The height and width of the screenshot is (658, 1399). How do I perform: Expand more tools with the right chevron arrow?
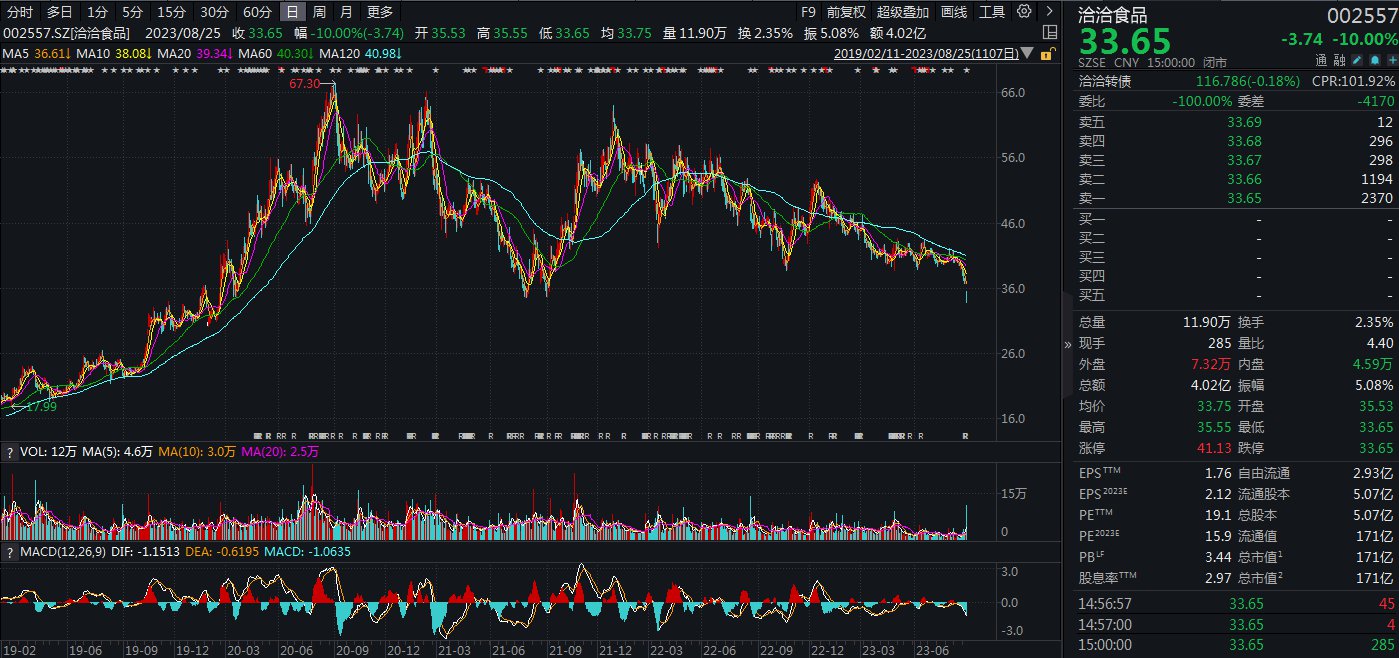(1050, 11)
